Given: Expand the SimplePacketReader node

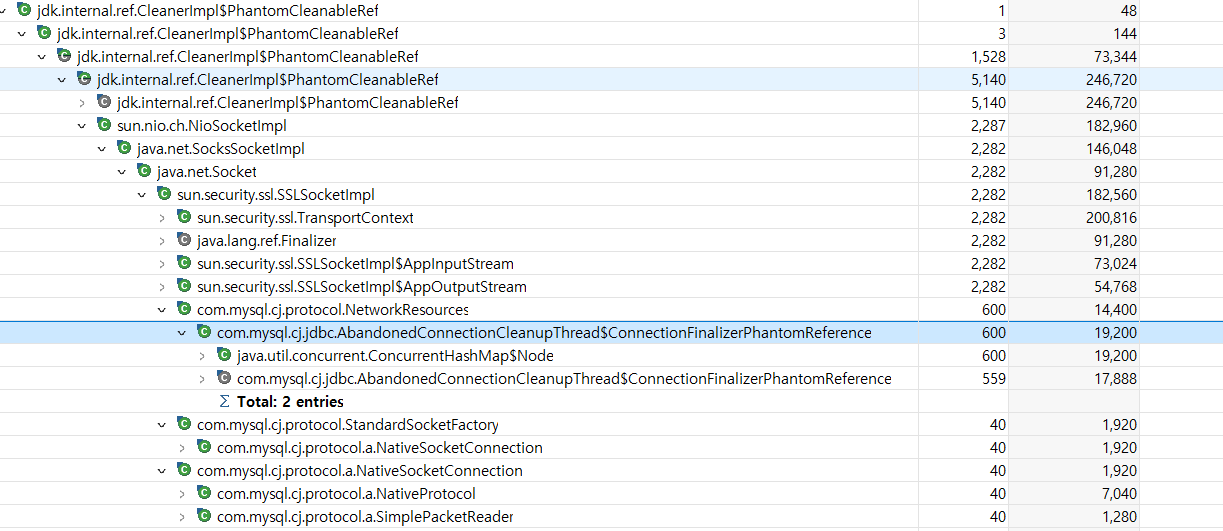Looking at the screenshot, I should (x=182, y=516).
